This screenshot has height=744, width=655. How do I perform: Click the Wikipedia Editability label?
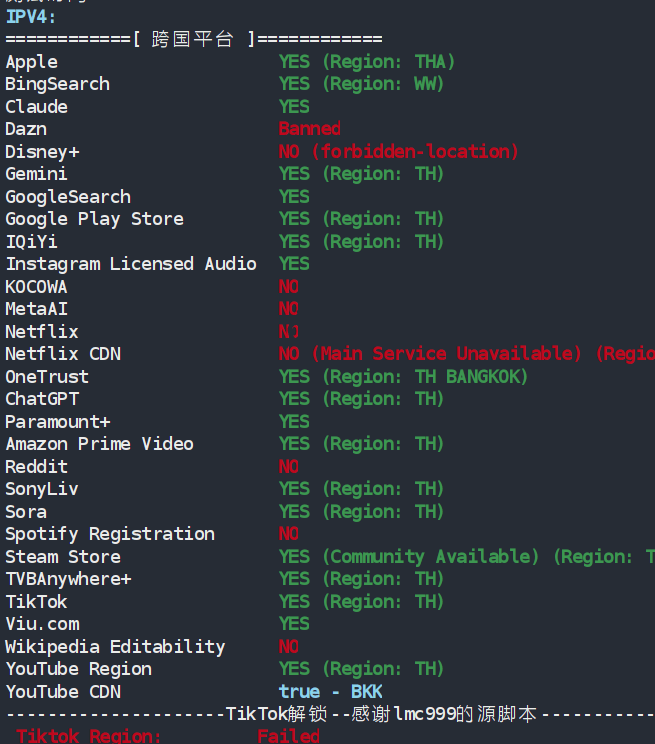click(115, 647)
